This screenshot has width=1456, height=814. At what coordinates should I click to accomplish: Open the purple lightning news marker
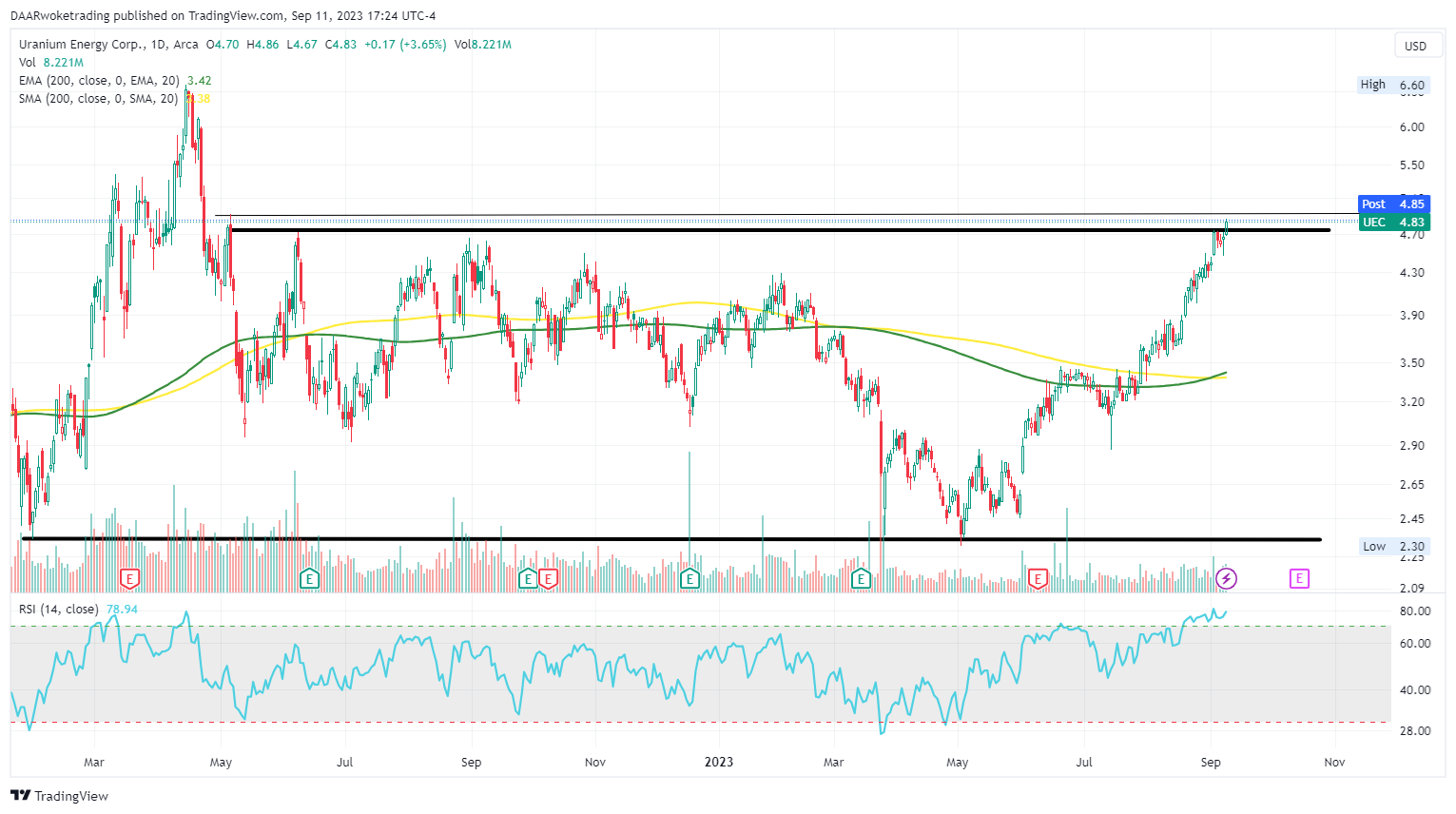[x=1227, y=578]
